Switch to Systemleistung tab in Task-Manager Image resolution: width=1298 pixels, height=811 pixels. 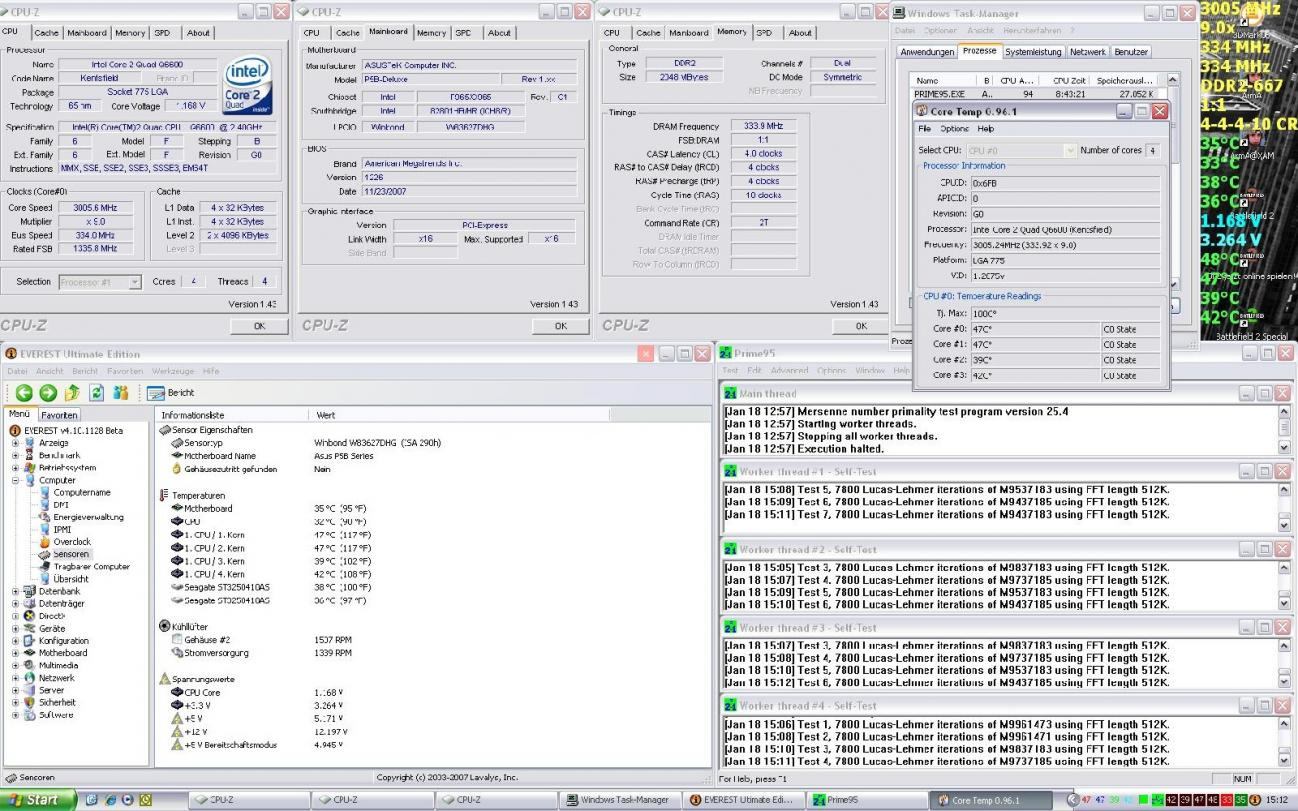click(x=1033, y=51)
